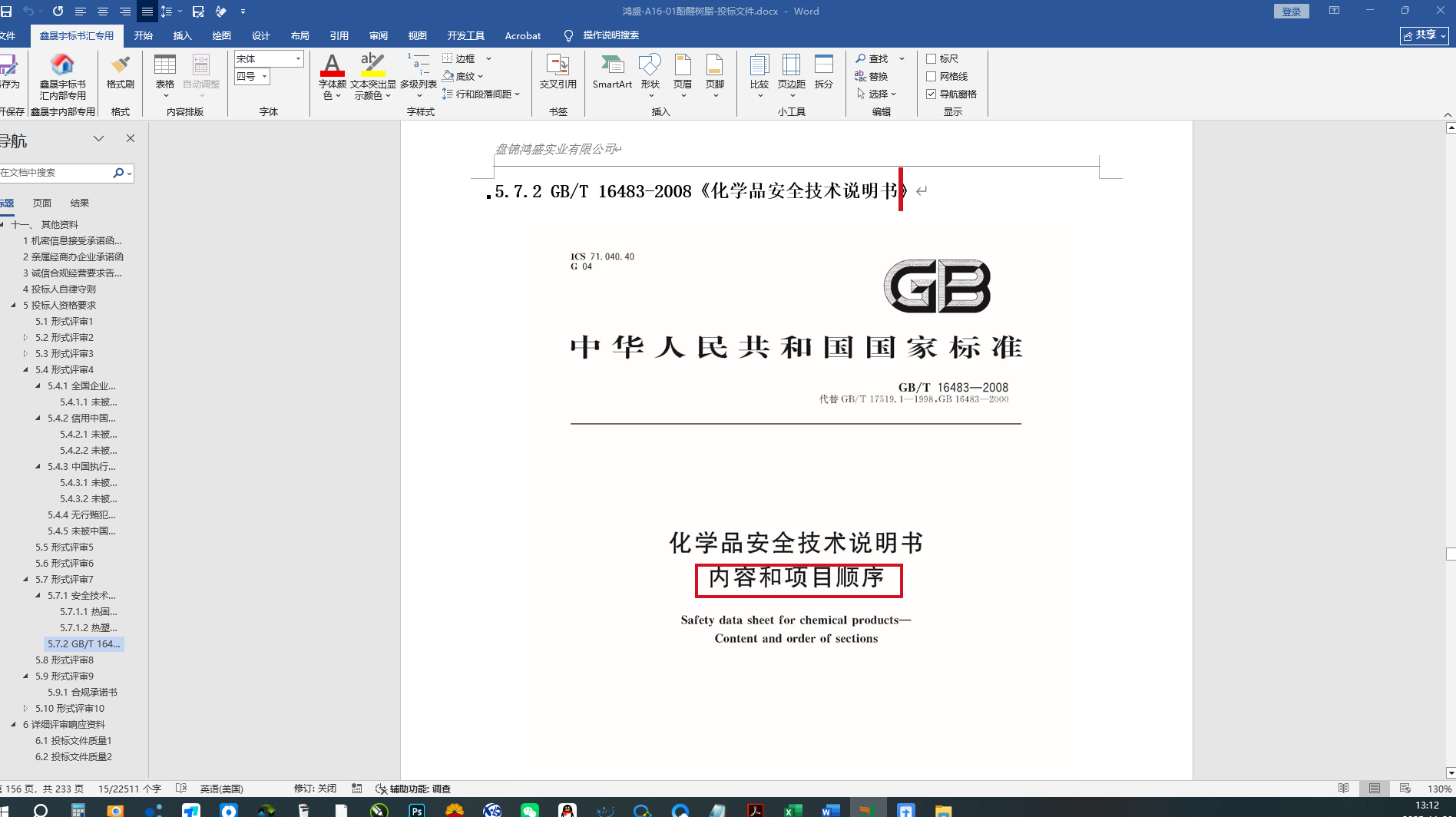Screen dimensions: 1456x817
Task: Click the 共享 share button
Action: [x=1424, y=35]
